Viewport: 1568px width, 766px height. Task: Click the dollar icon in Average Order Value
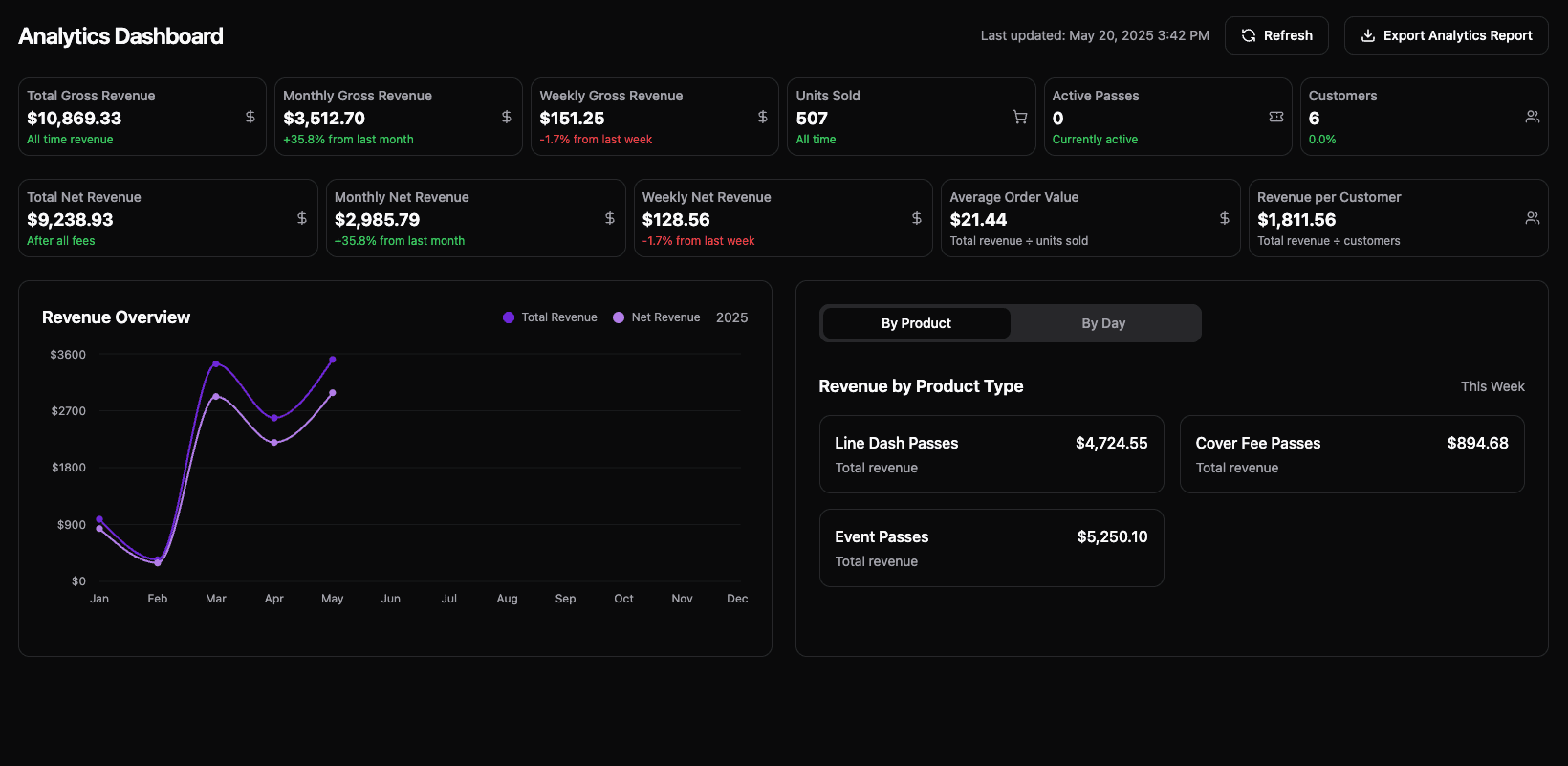pyautogui.click(x=1225, y=218)
